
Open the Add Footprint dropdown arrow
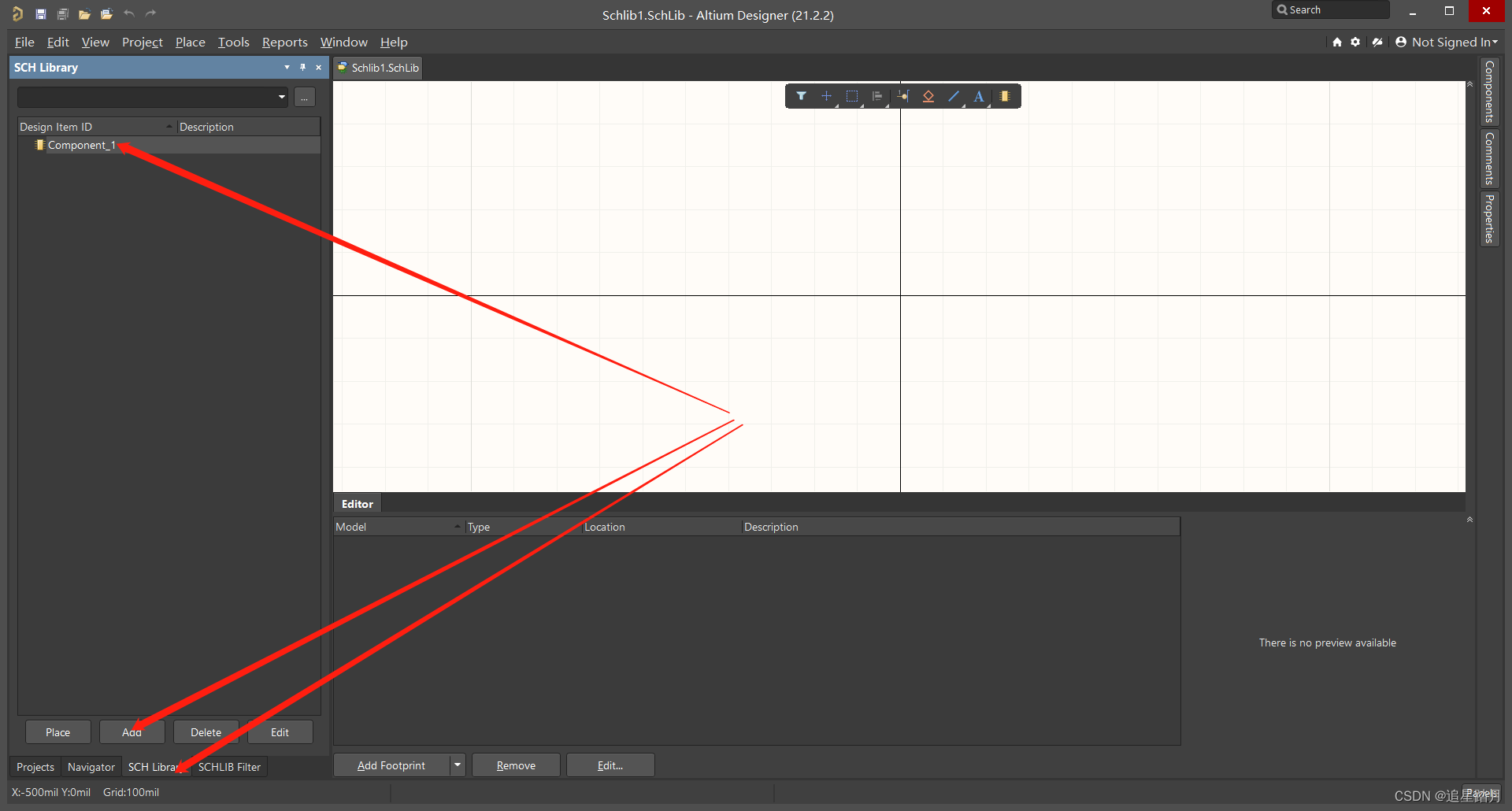click(458, 765)
